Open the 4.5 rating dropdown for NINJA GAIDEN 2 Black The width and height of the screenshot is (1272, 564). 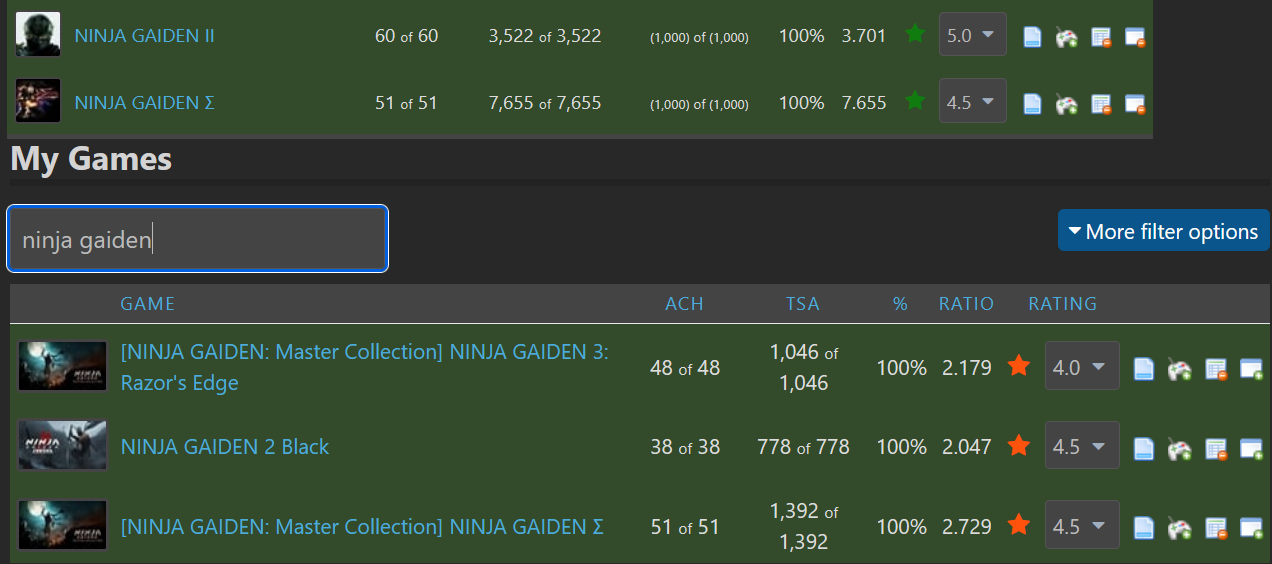coord(1081,447)
